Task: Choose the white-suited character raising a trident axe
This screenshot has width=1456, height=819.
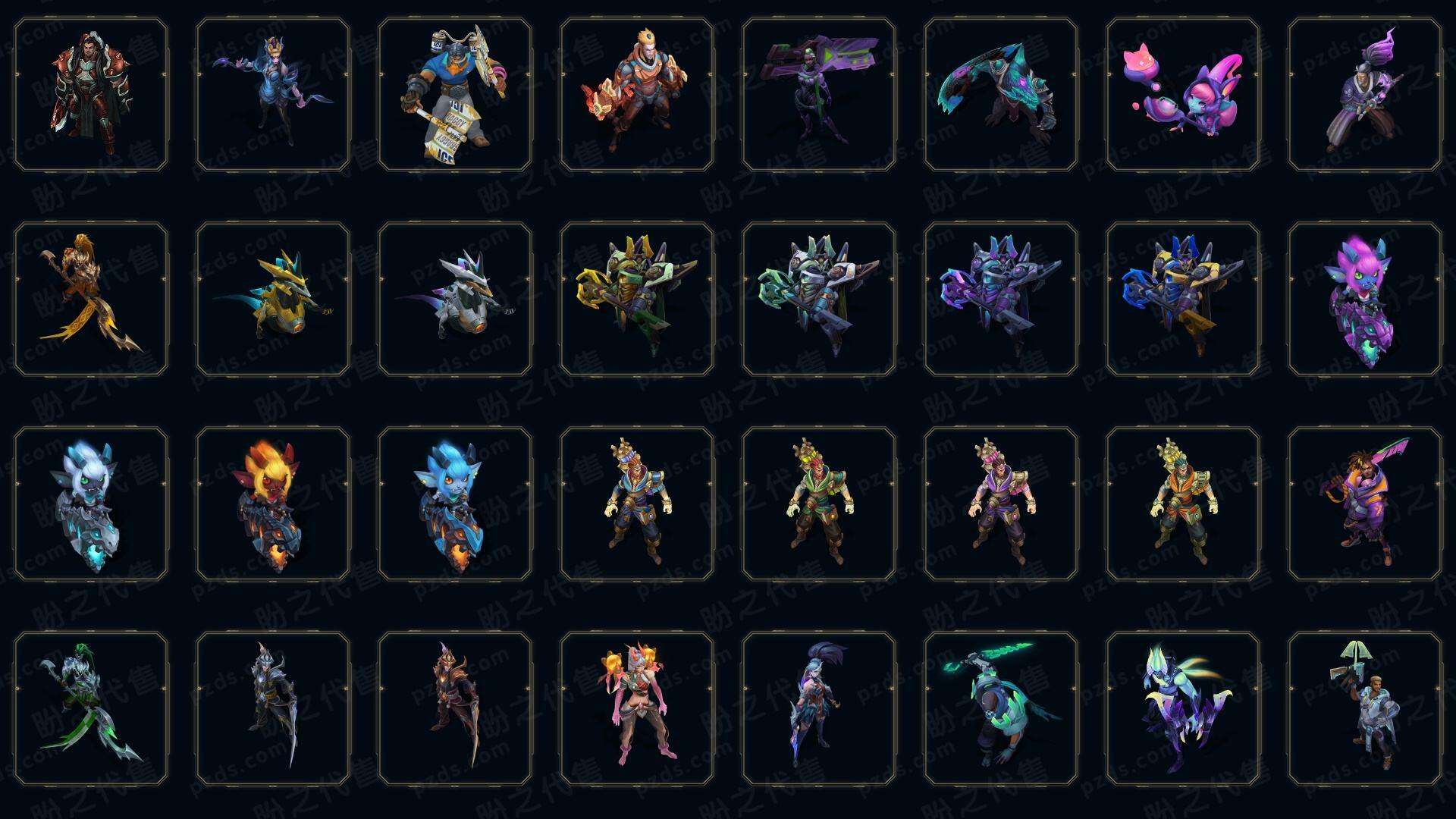Action: tap(1365, 708)
